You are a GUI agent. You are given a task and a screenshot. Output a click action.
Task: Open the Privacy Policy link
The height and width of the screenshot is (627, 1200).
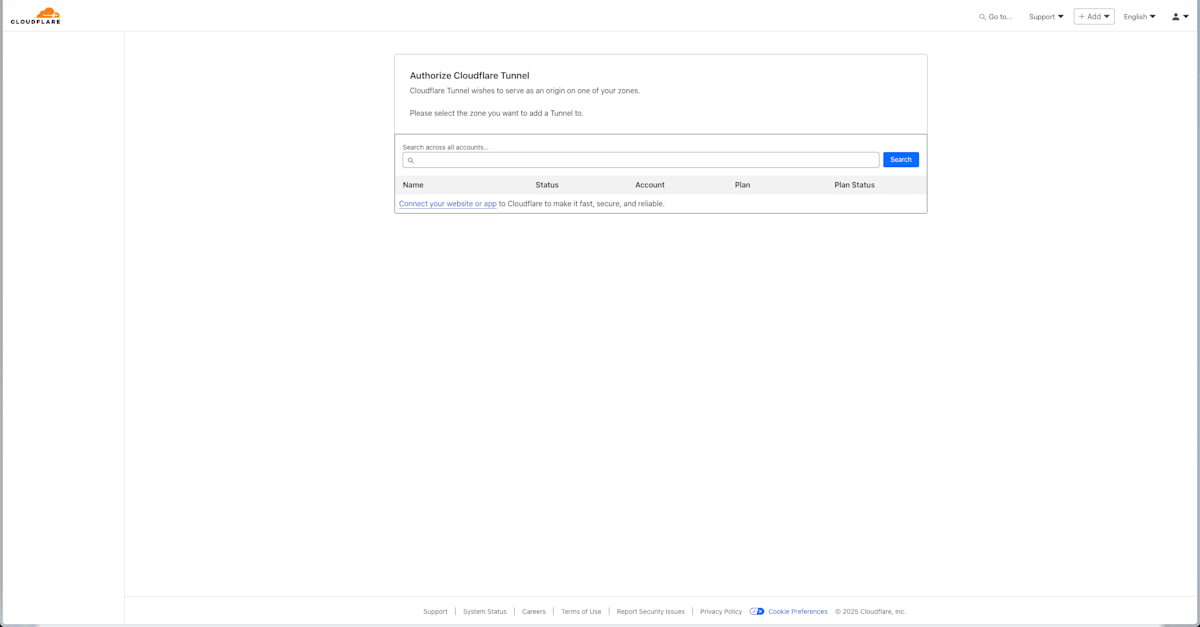coord(721,612)
